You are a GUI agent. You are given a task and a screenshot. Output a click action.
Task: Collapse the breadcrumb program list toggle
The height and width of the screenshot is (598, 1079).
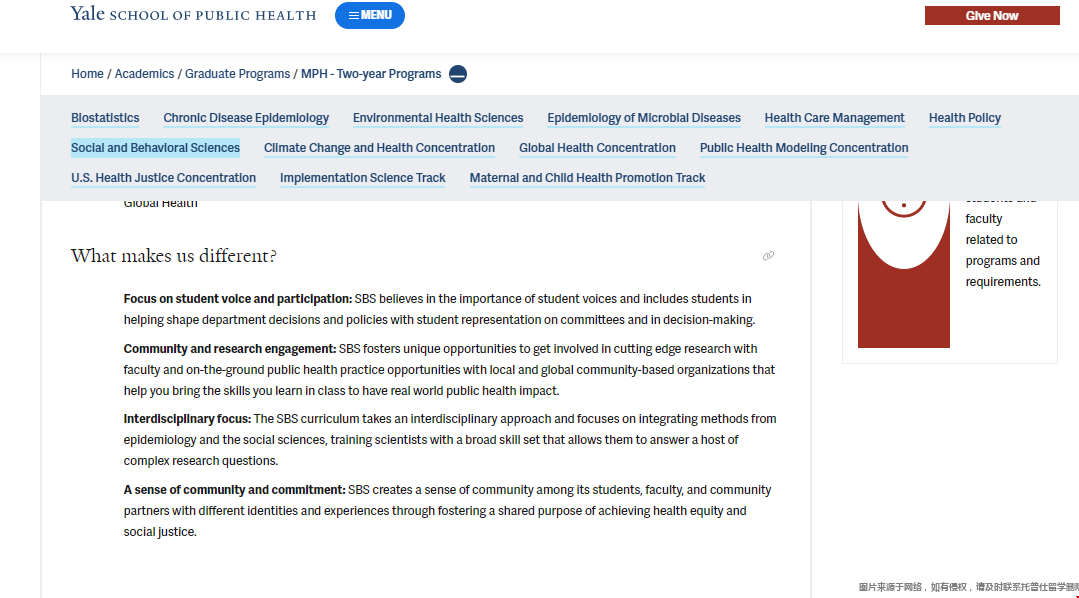click(458, 74)
